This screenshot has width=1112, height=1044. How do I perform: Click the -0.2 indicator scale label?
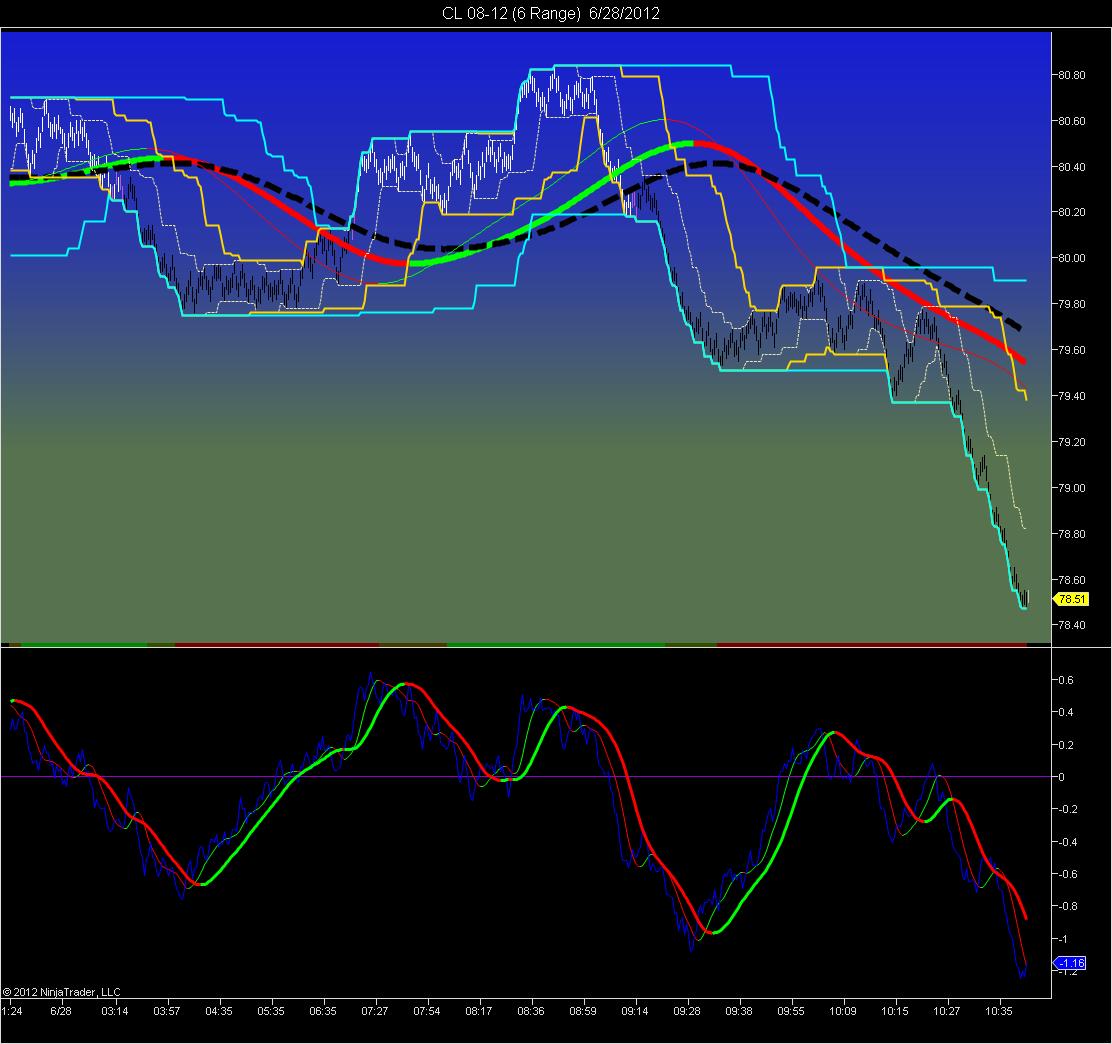pos(1067,809)
